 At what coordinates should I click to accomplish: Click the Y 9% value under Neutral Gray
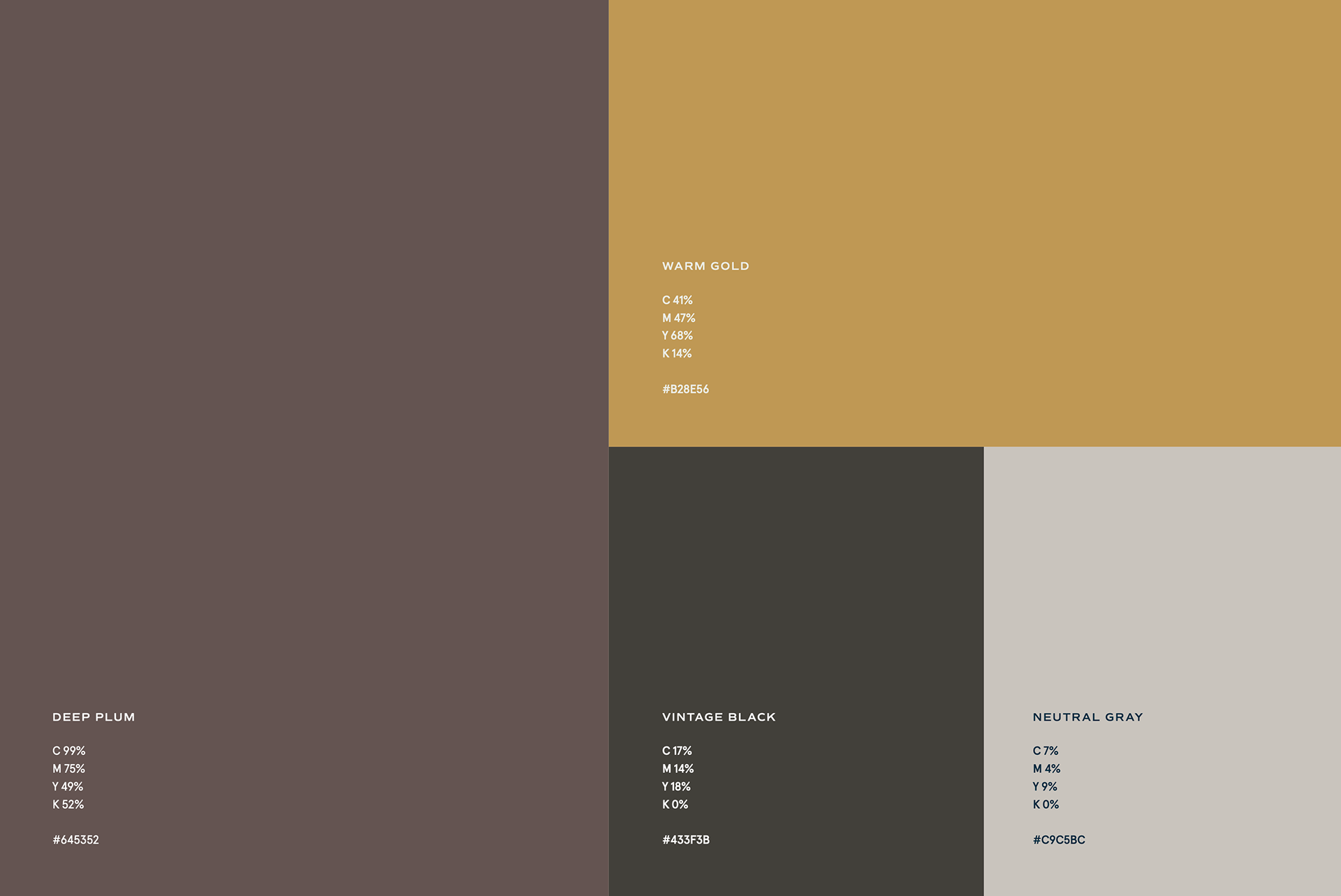1045,787
